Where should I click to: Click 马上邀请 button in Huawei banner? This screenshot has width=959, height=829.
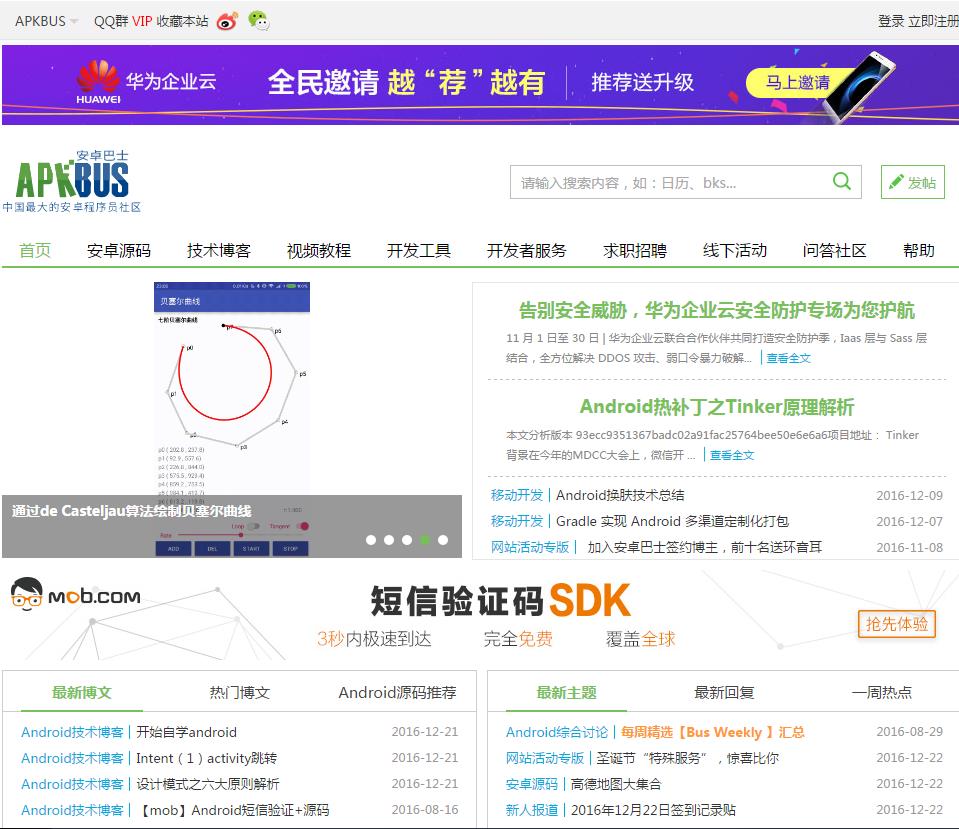tap(798, 82)
